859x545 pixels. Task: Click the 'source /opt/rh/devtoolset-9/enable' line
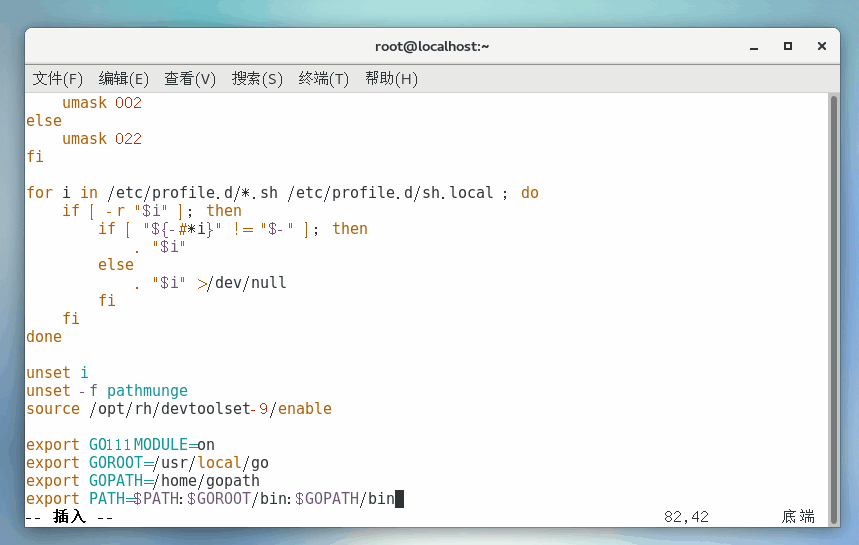point(179,409)
